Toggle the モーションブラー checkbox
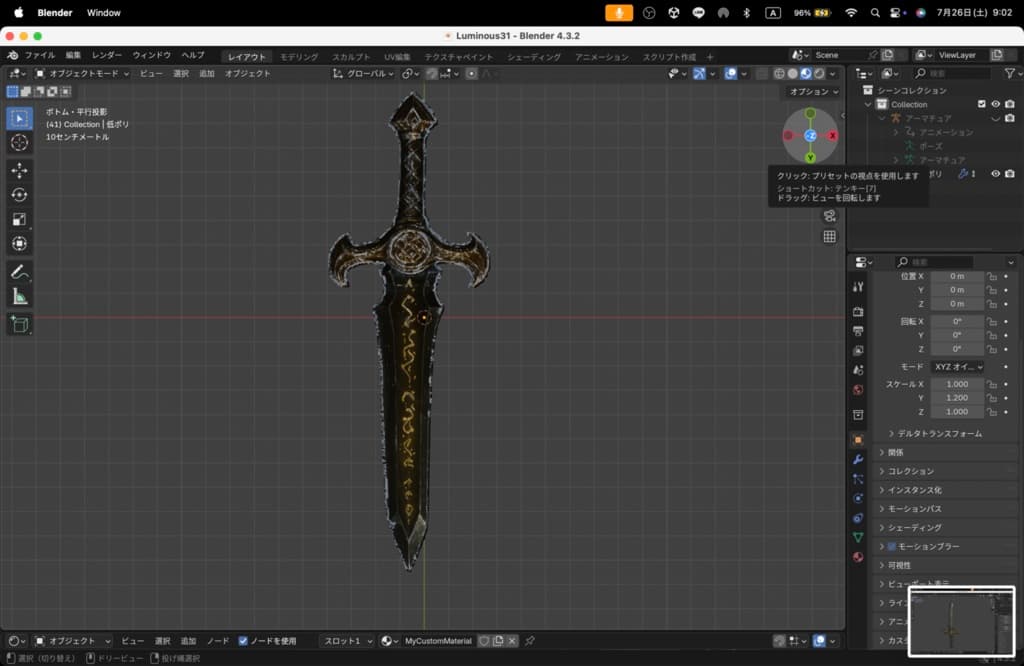This screenshot has height=666, width=1024. (891, 546)
